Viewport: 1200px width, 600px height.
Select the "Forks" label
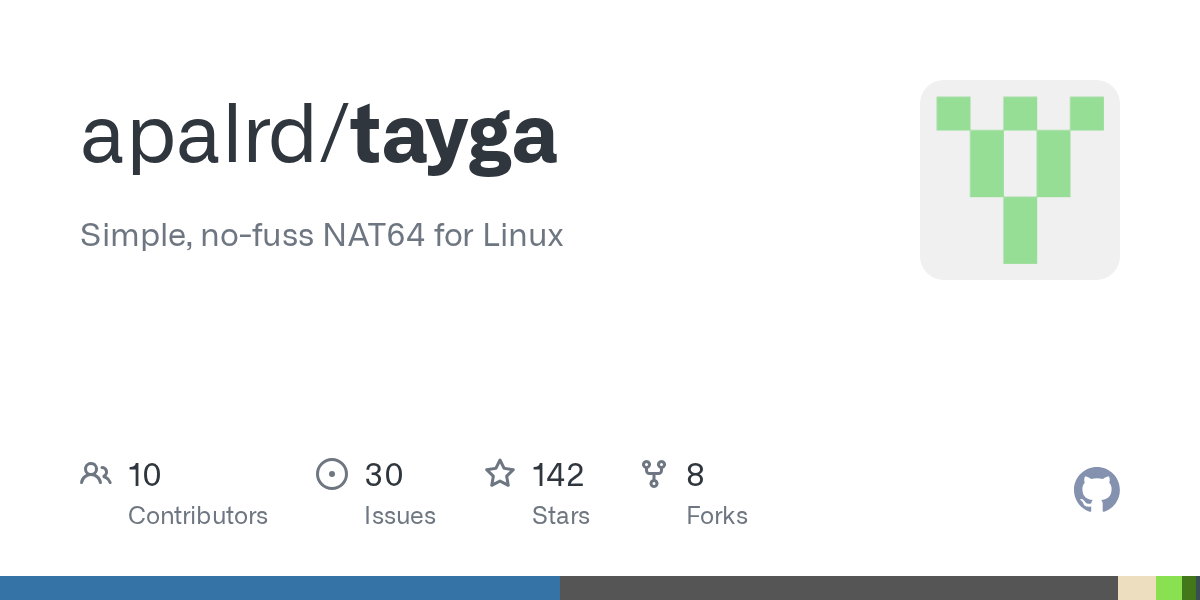click(717, 516)
